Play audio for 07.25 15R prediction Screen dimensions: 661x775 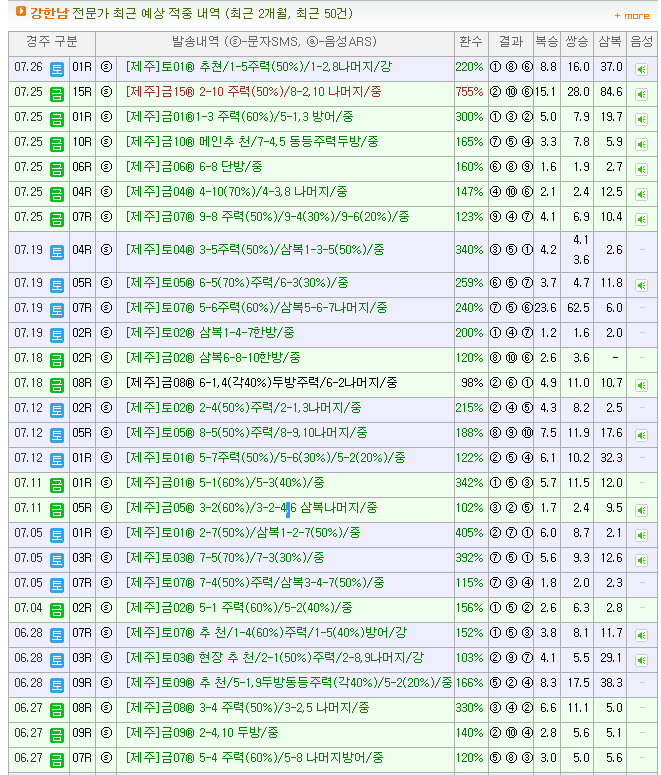click(x=640, y=94)
